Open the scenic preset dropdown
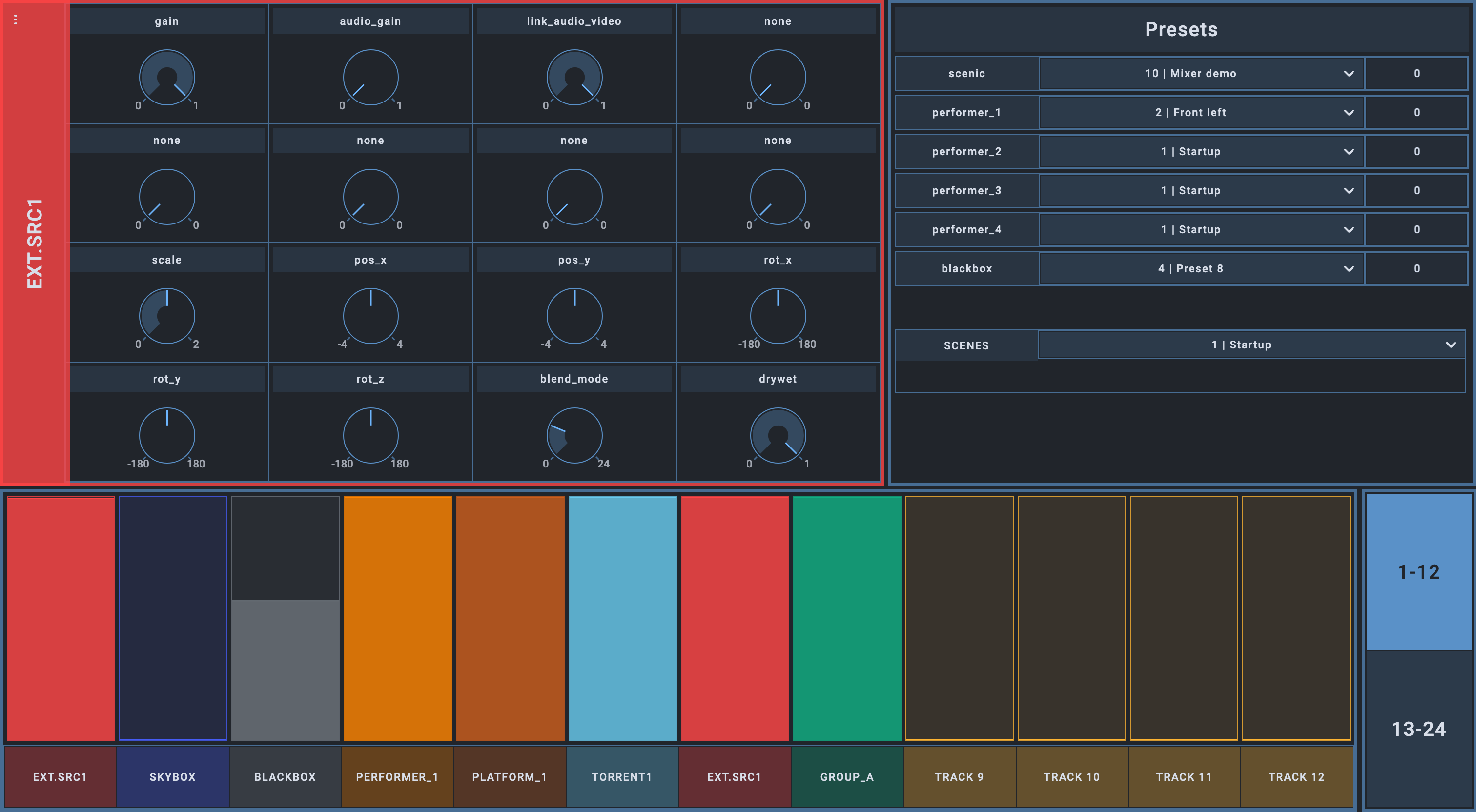 click(x=1201, y=73)
